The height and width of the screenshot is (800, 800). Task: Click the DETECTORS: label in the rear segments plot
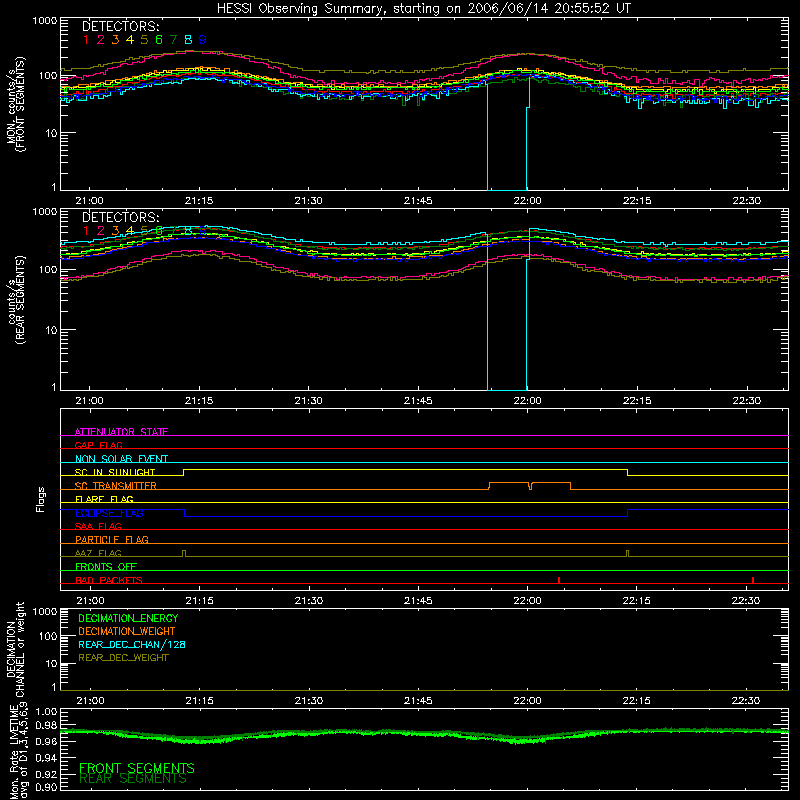[x=120, y=217]
